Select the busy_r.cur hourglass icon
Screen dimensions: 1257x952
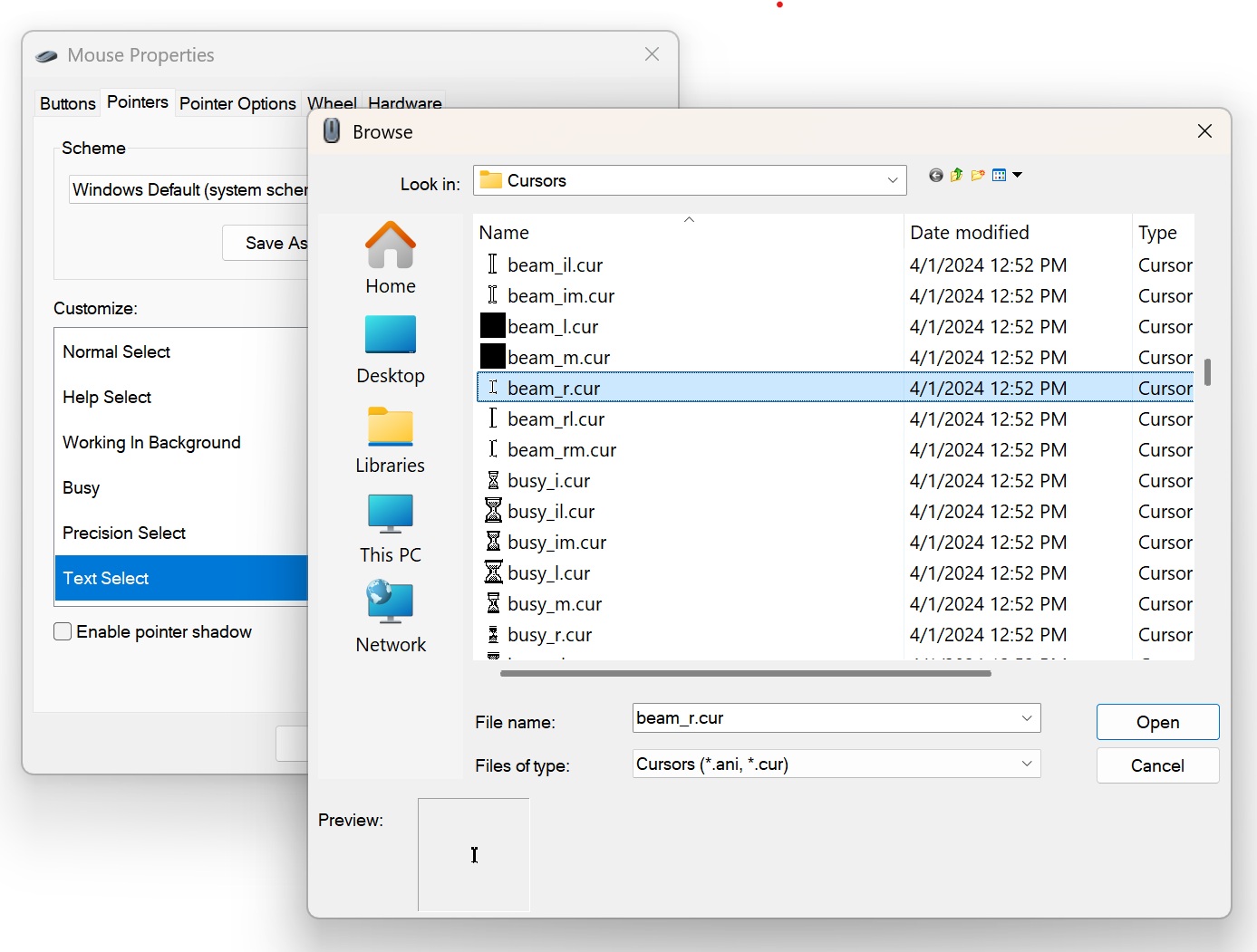click(493, 634)
